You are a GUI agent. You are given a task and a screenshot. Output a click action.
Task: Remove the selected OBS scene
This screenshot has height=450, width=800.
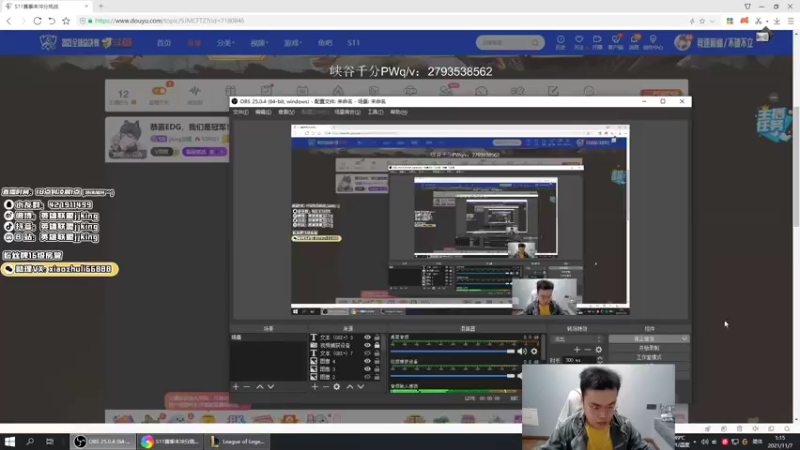pyautogui.click(x=247, y=387)
